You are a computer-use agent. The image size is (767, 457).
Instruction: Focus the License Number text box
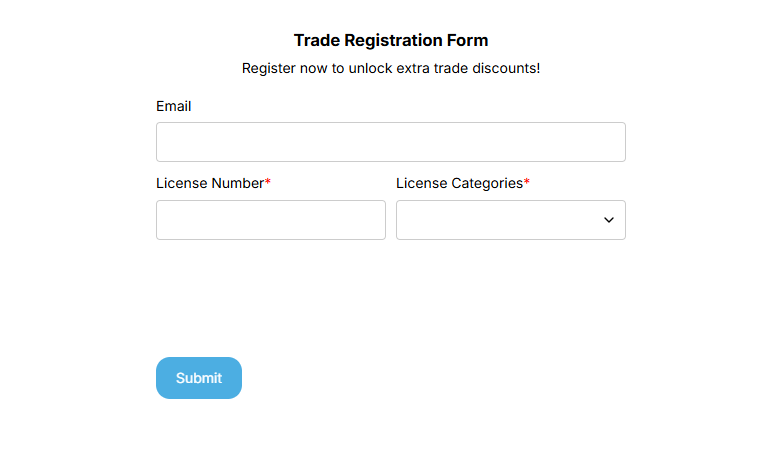(270, 220)
